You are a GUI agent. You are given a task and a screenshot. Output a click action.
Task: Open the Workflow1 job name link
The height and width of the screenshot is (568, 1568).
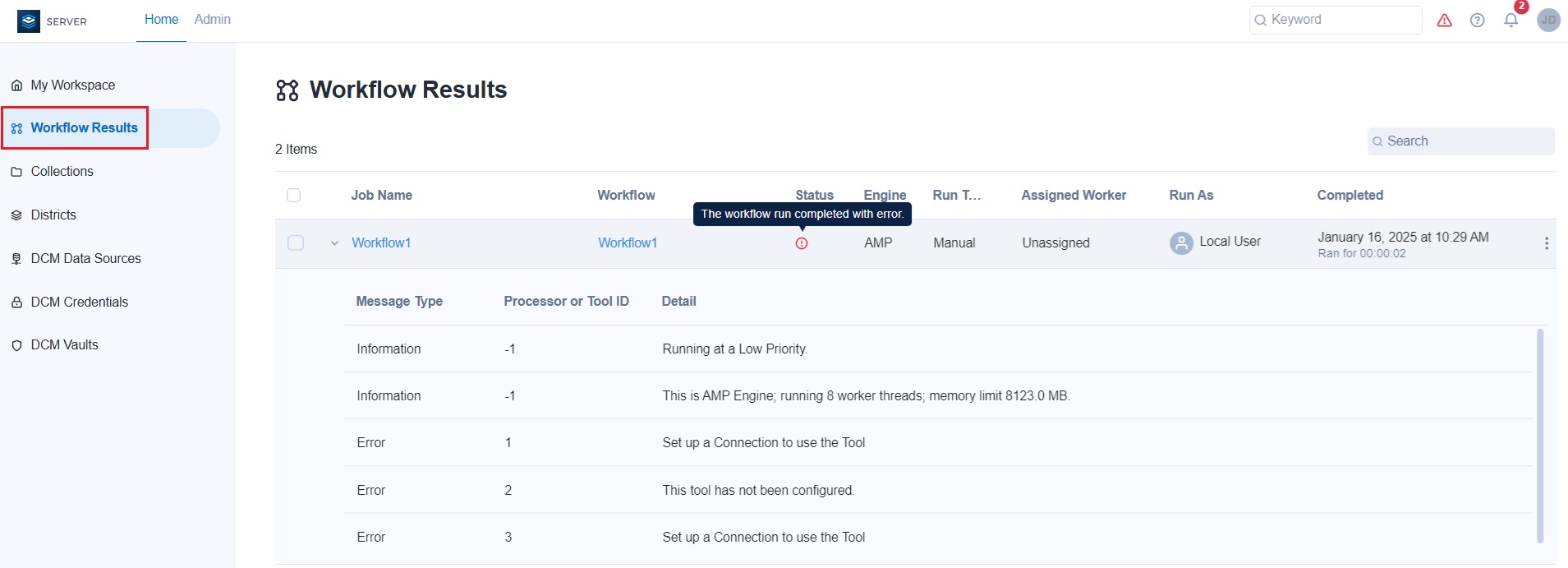pos(381,243)
